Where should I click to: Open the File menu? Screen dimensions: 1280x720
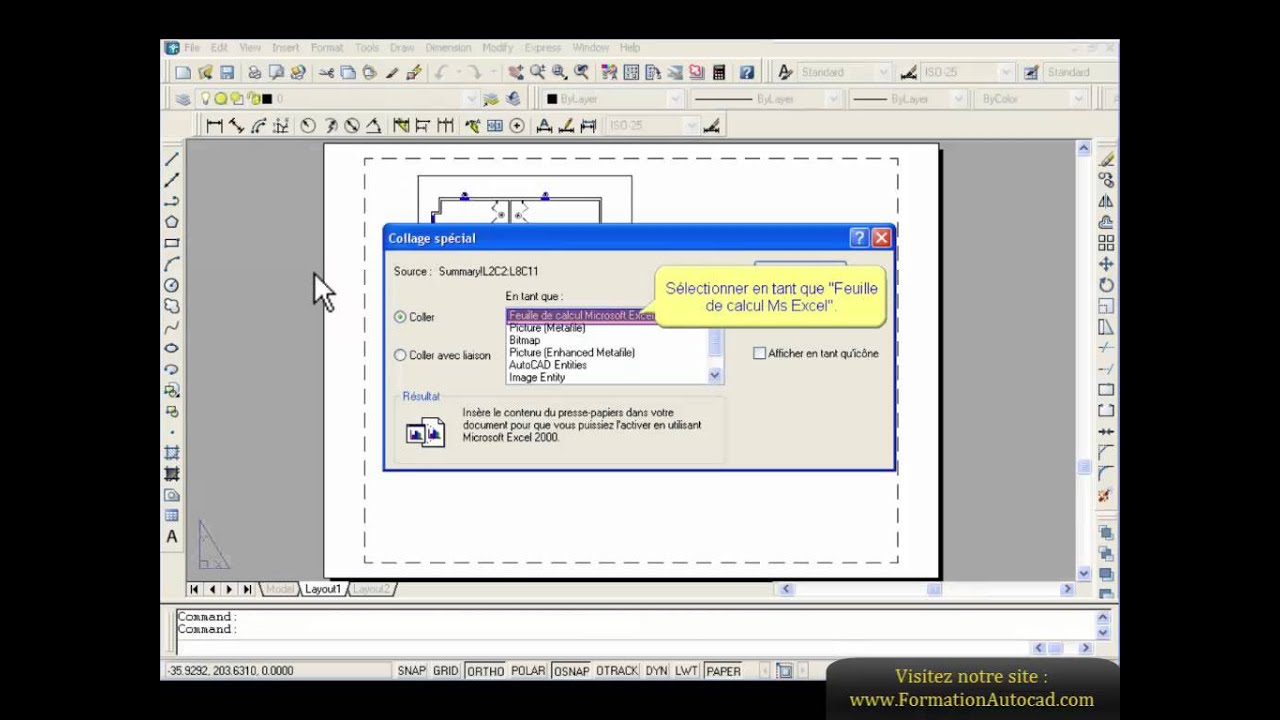[x=191, y=47]
